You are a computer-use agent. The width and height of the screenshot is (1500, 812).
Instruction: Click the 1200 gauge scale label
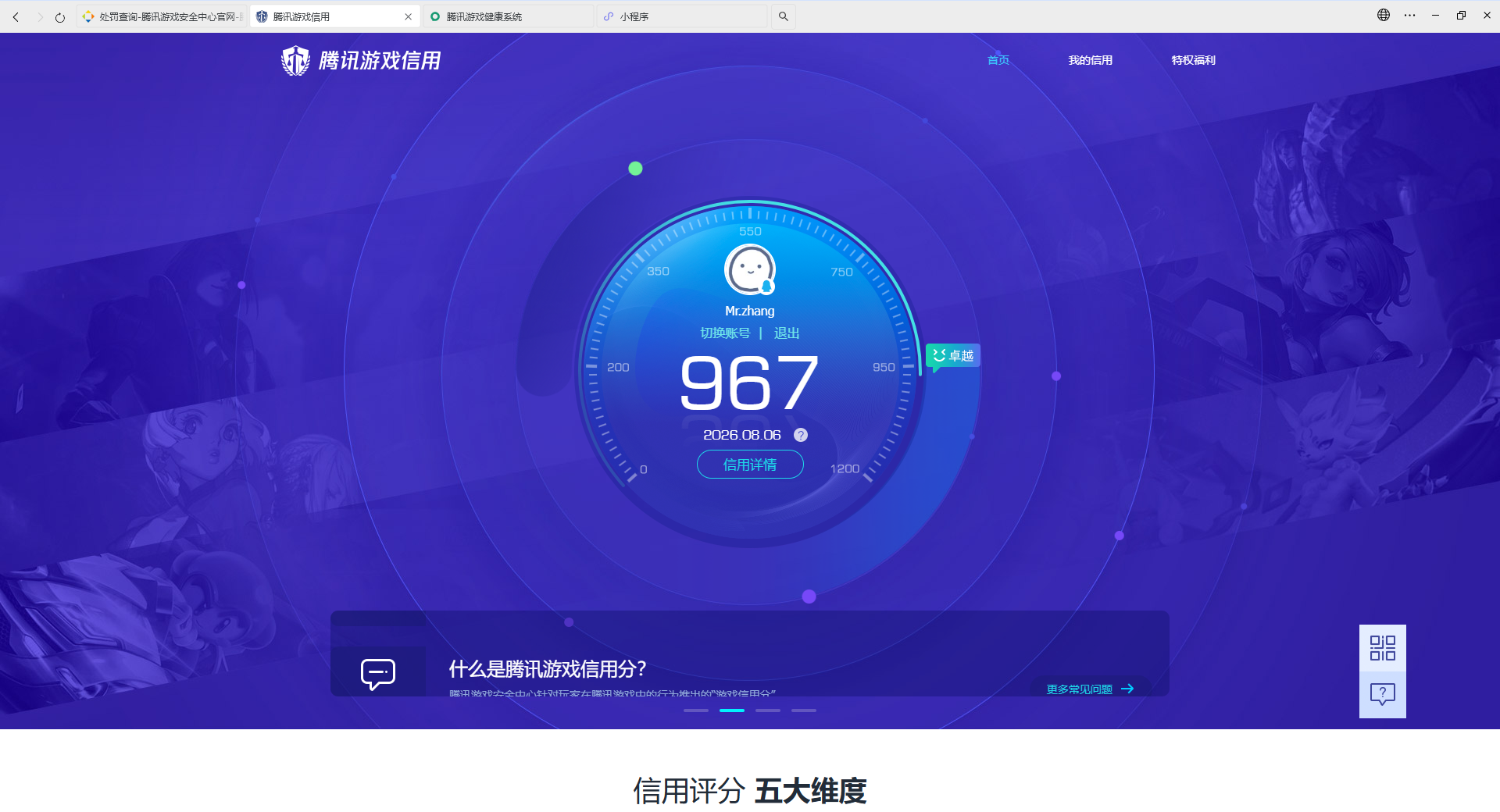point(845,468)
